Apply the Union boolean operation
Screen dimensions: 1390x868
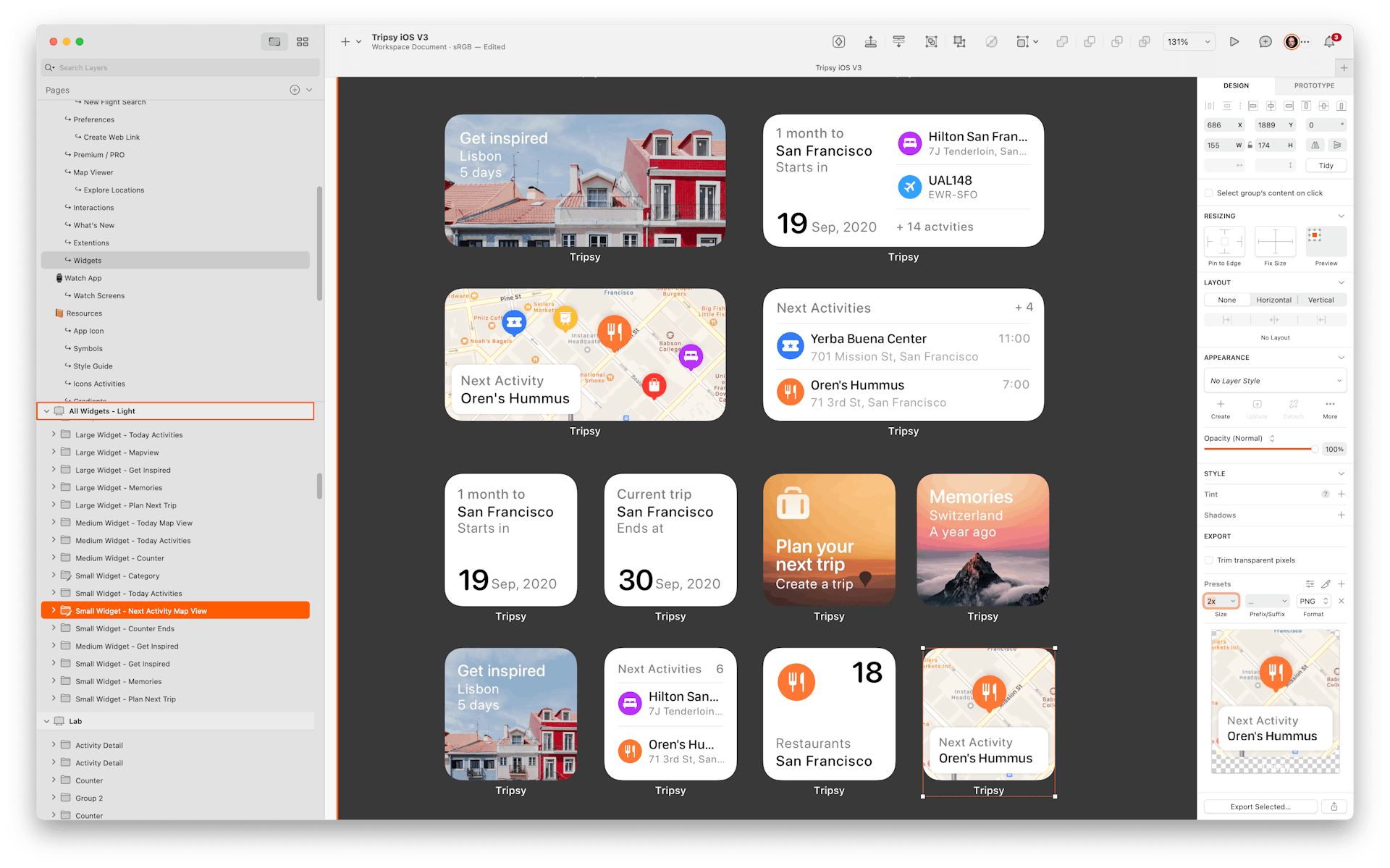1062,41
